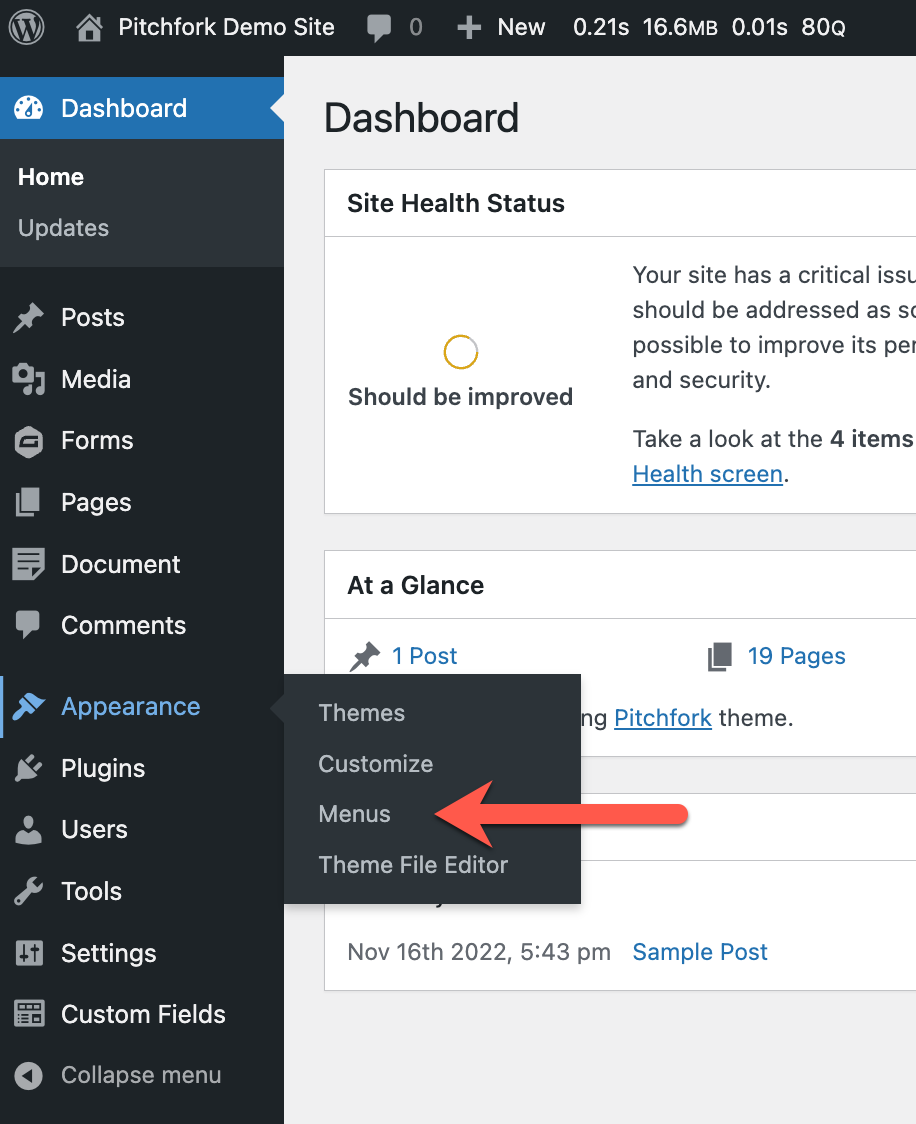Open Themes in the Appearance submenu
The height and width of the screenshot is (1124, 916).
(x=361, y=713)
